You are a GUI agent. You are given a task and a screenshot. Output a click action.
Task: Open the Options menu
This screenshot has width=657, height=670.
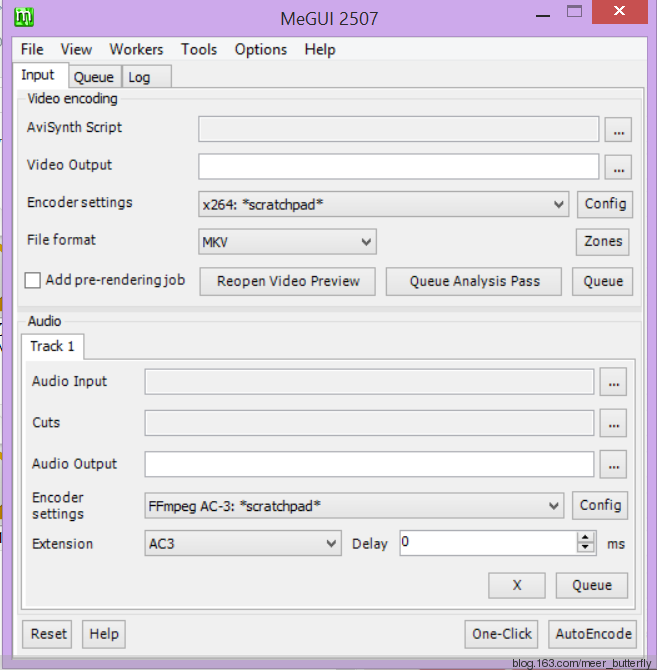coord(261,50)
